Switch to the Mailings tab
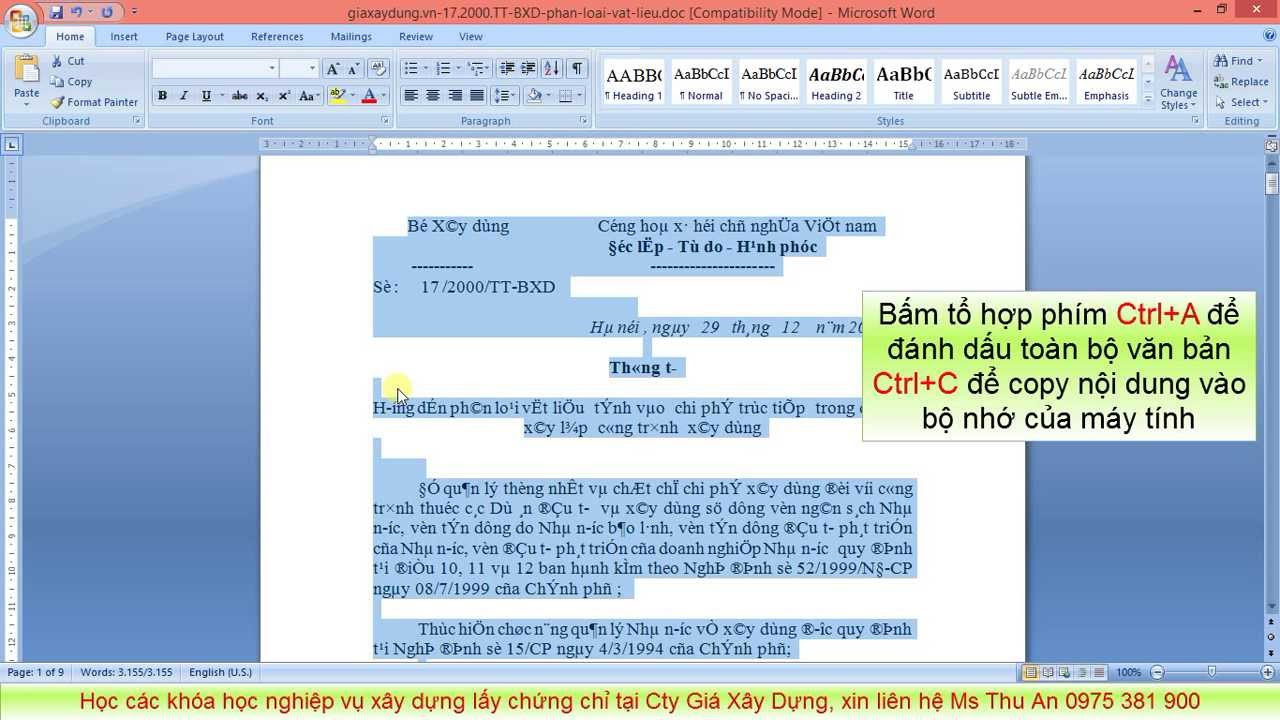1280x720 pixels. pyautogui.click(x=351, y=37)
